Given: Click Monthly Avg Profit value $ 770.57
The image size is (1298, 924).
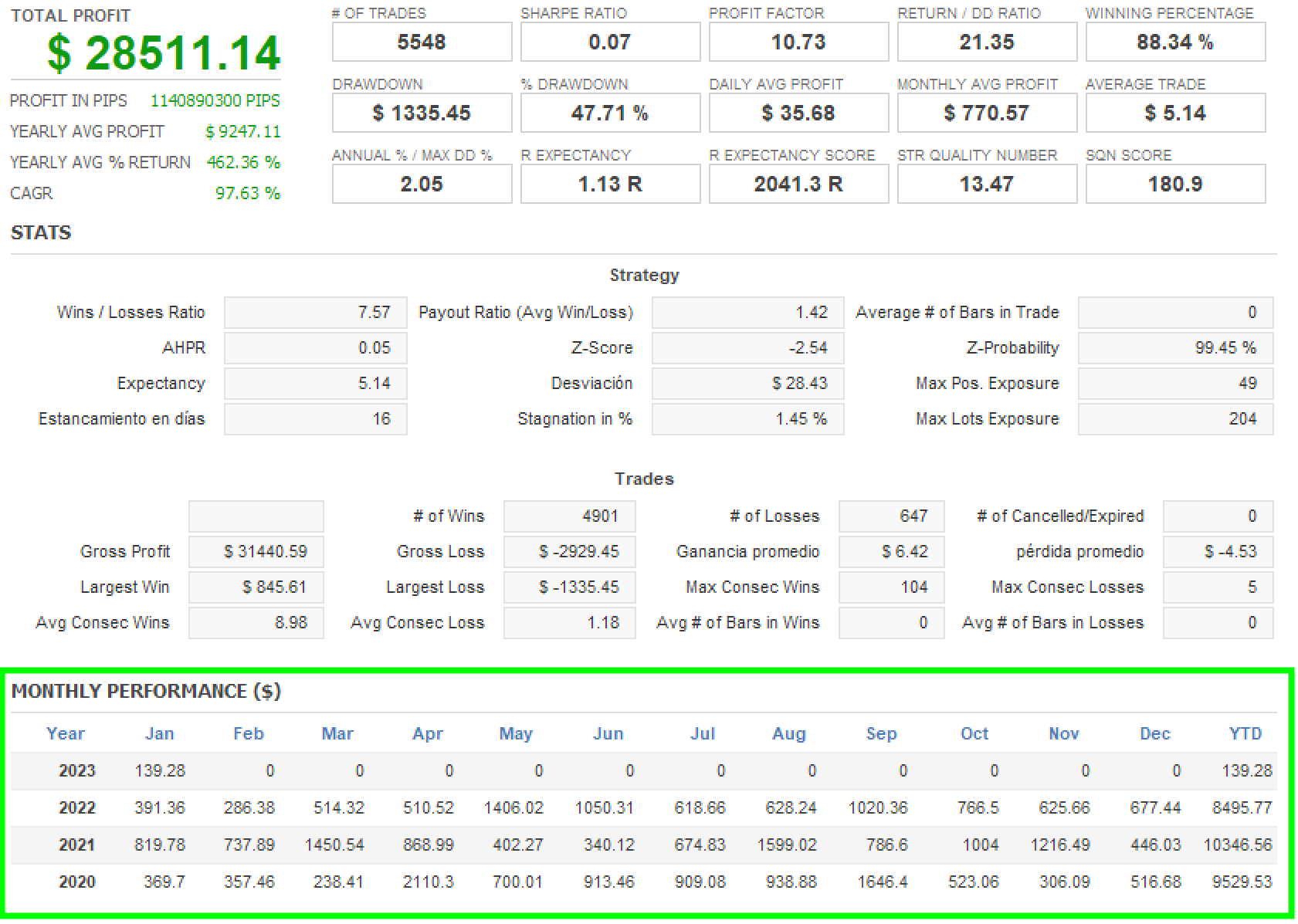Looking at the screenshot, I should (987, 113).
